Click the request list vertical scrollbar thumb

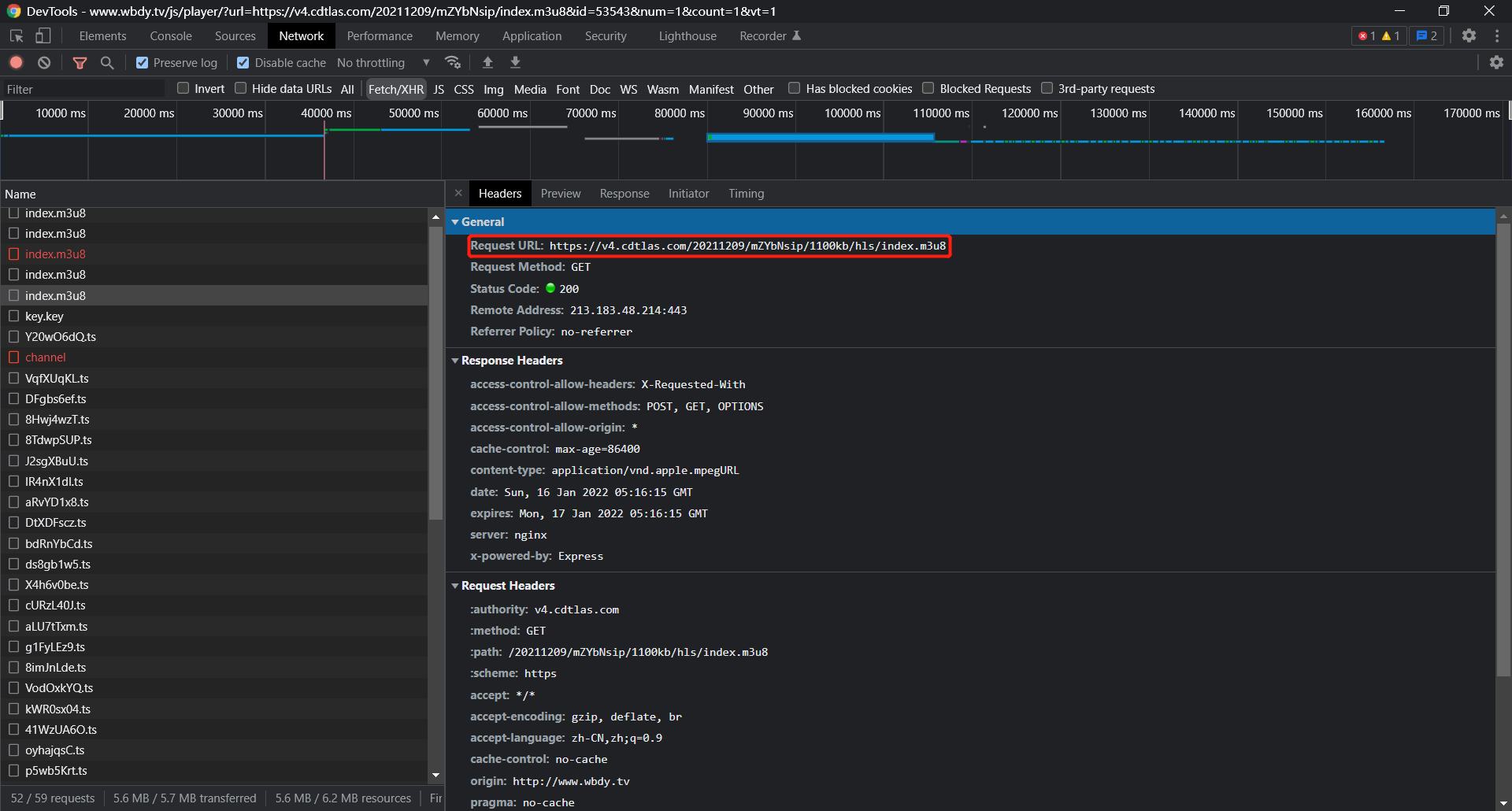point(435,374)
